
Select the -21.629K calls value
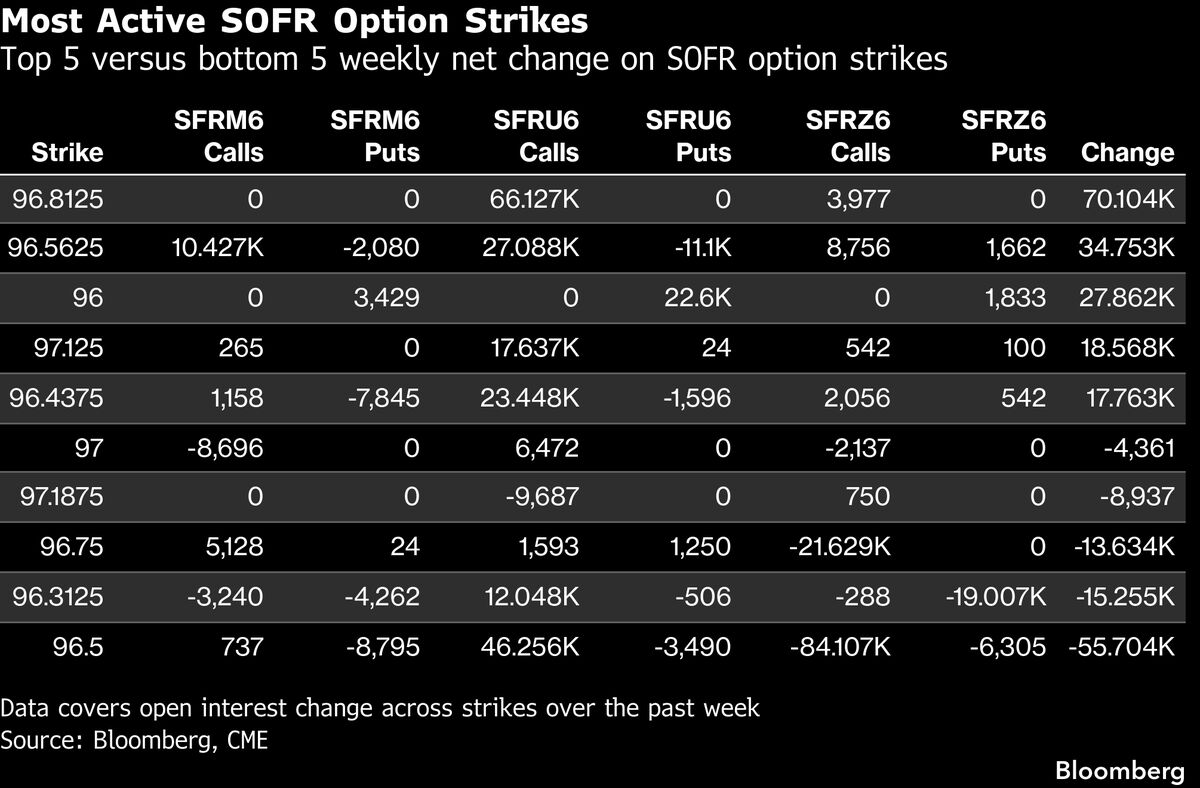[838, 547]
